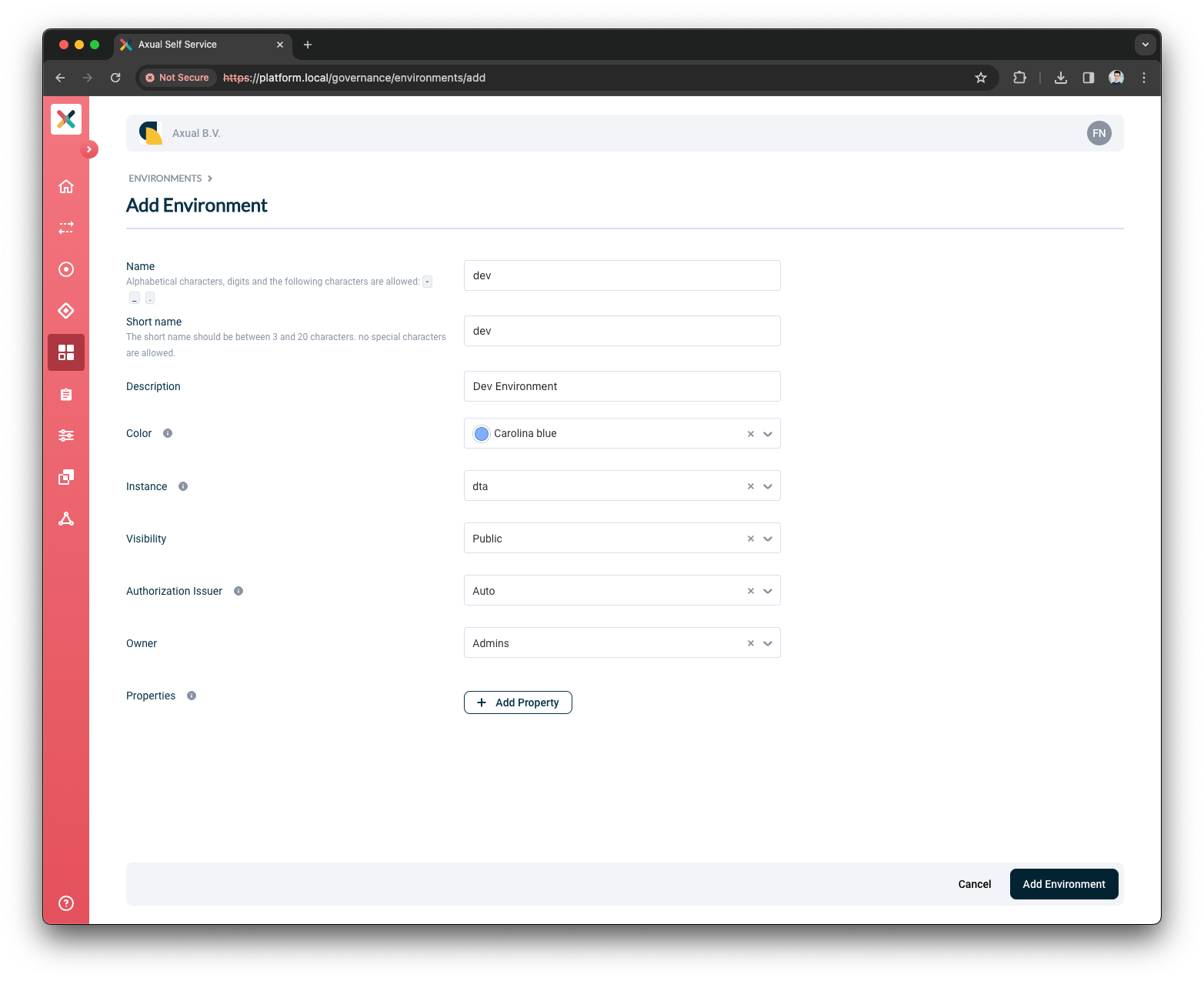Open the dashed-arrows sidebar icon
The image size is (1204, 981).
click(x=66, y=228)
